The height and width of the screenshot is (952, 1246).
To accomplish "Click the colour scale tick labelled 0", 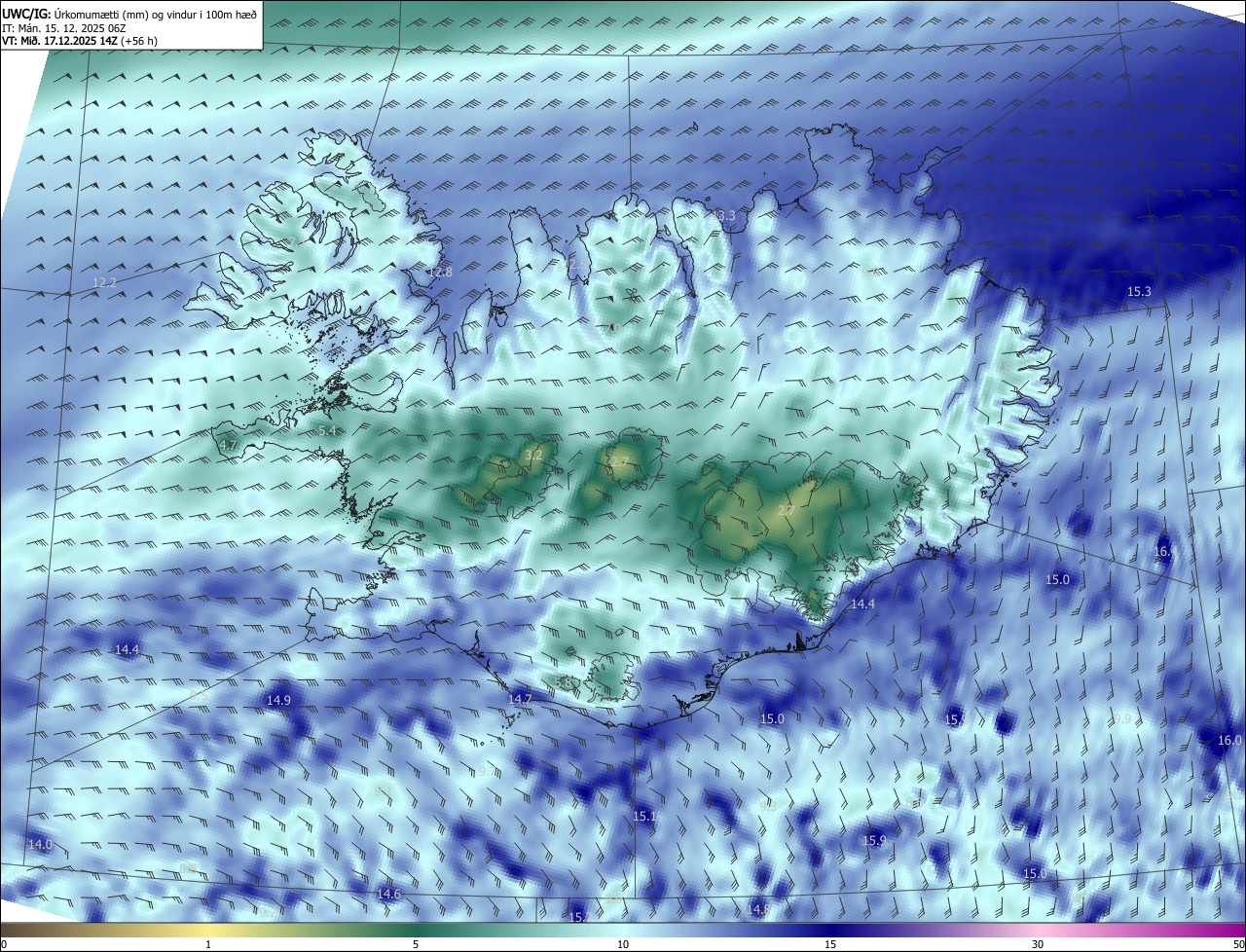I will click(x=4, y=944).
